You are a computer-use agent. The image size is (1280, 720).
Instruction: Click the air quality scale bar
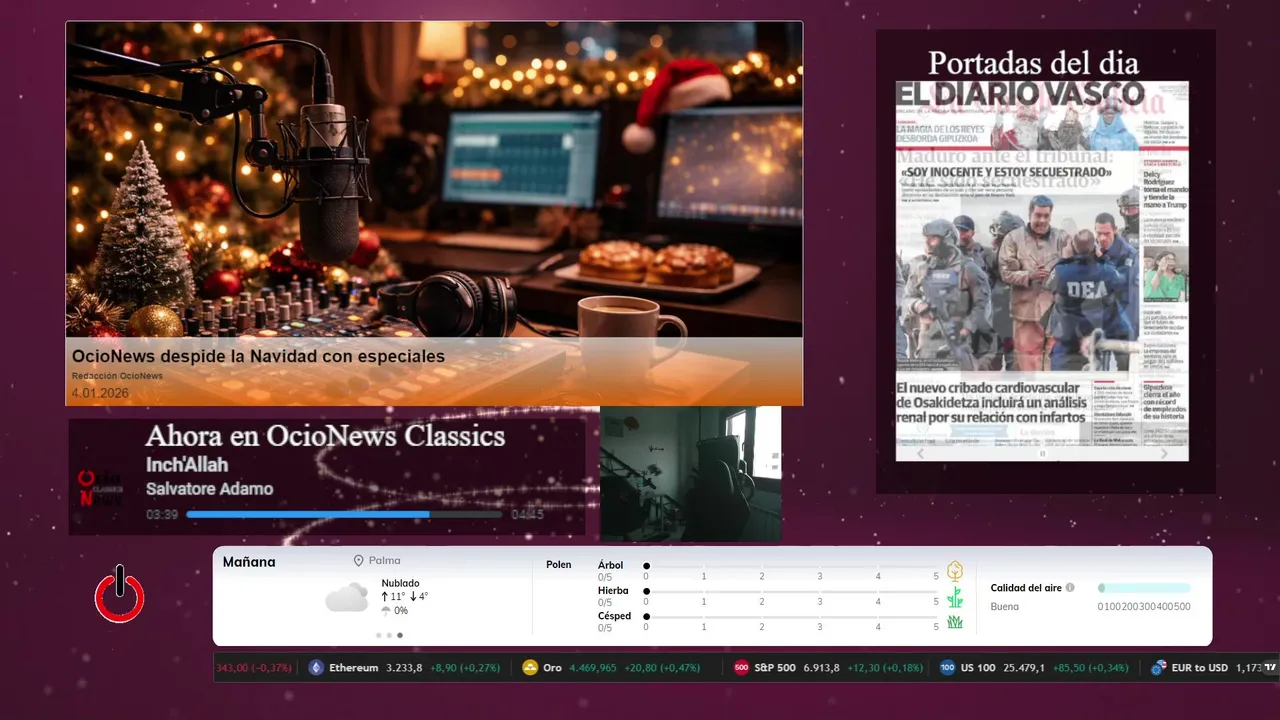pos(1144,588)
